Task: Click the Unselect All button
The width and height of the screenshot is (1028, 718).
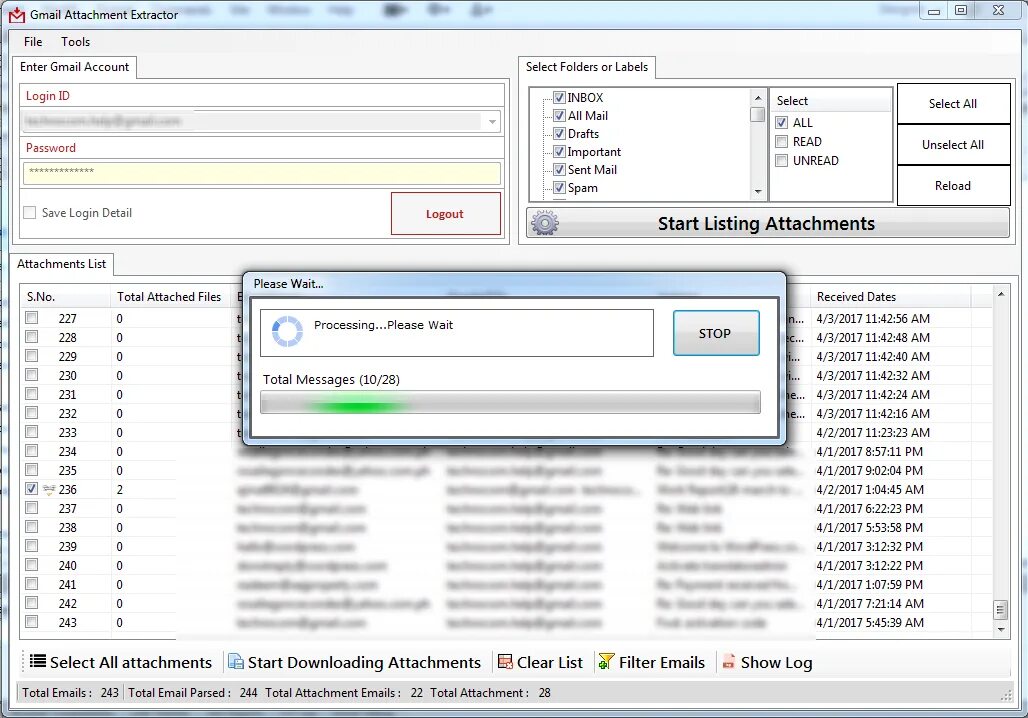Action: 953,145
